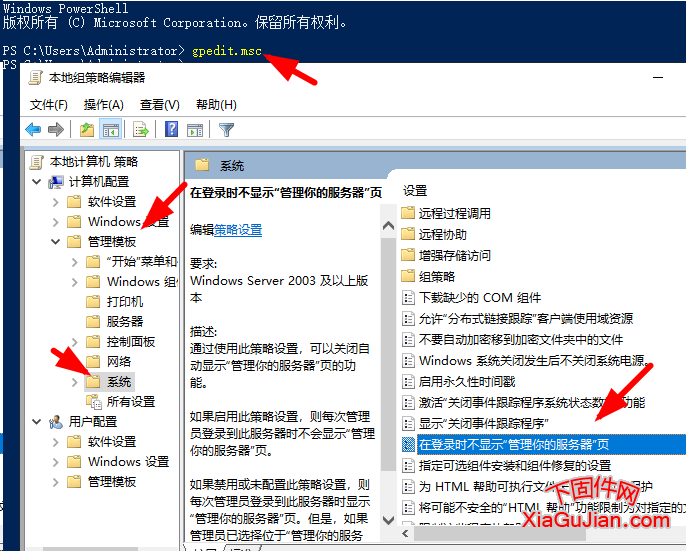Click the 远程协助 folder icon
The image size is (686, 551).
[408, 234]
